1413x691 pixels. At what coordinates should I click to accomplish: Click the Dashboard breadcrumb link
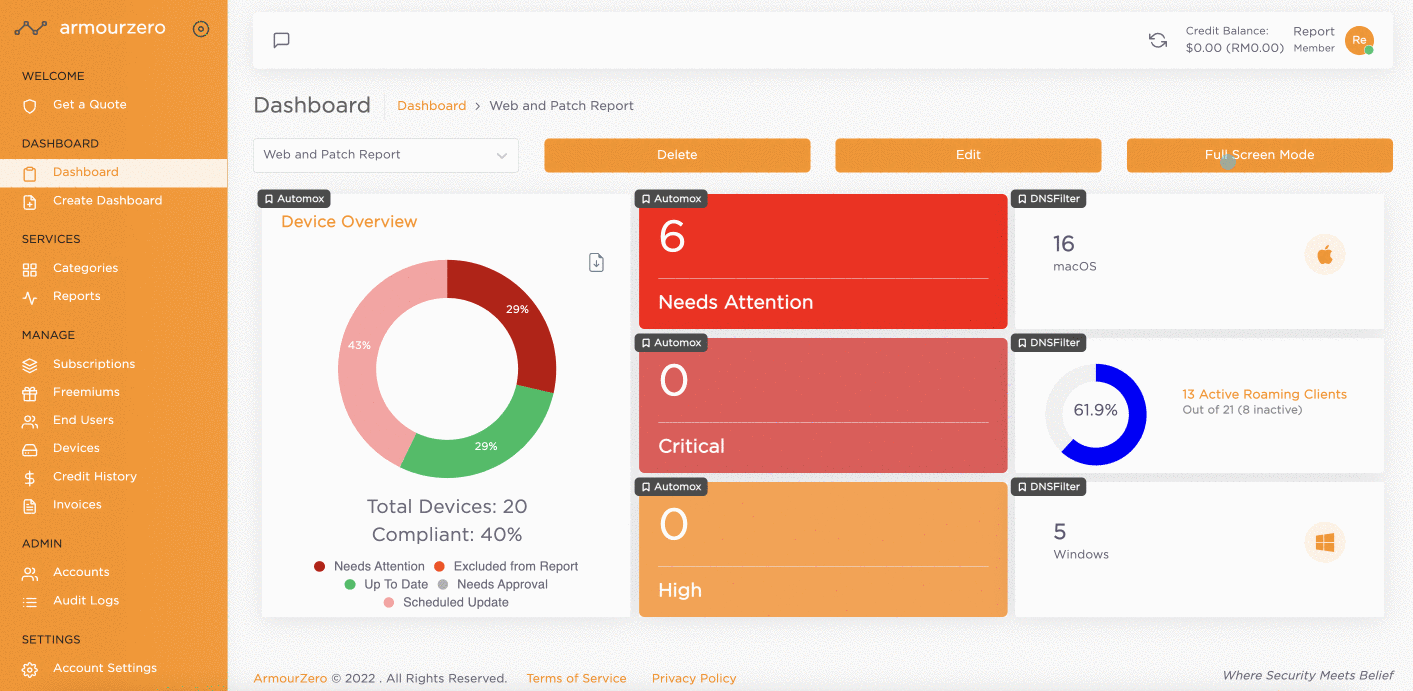point(432,106)
